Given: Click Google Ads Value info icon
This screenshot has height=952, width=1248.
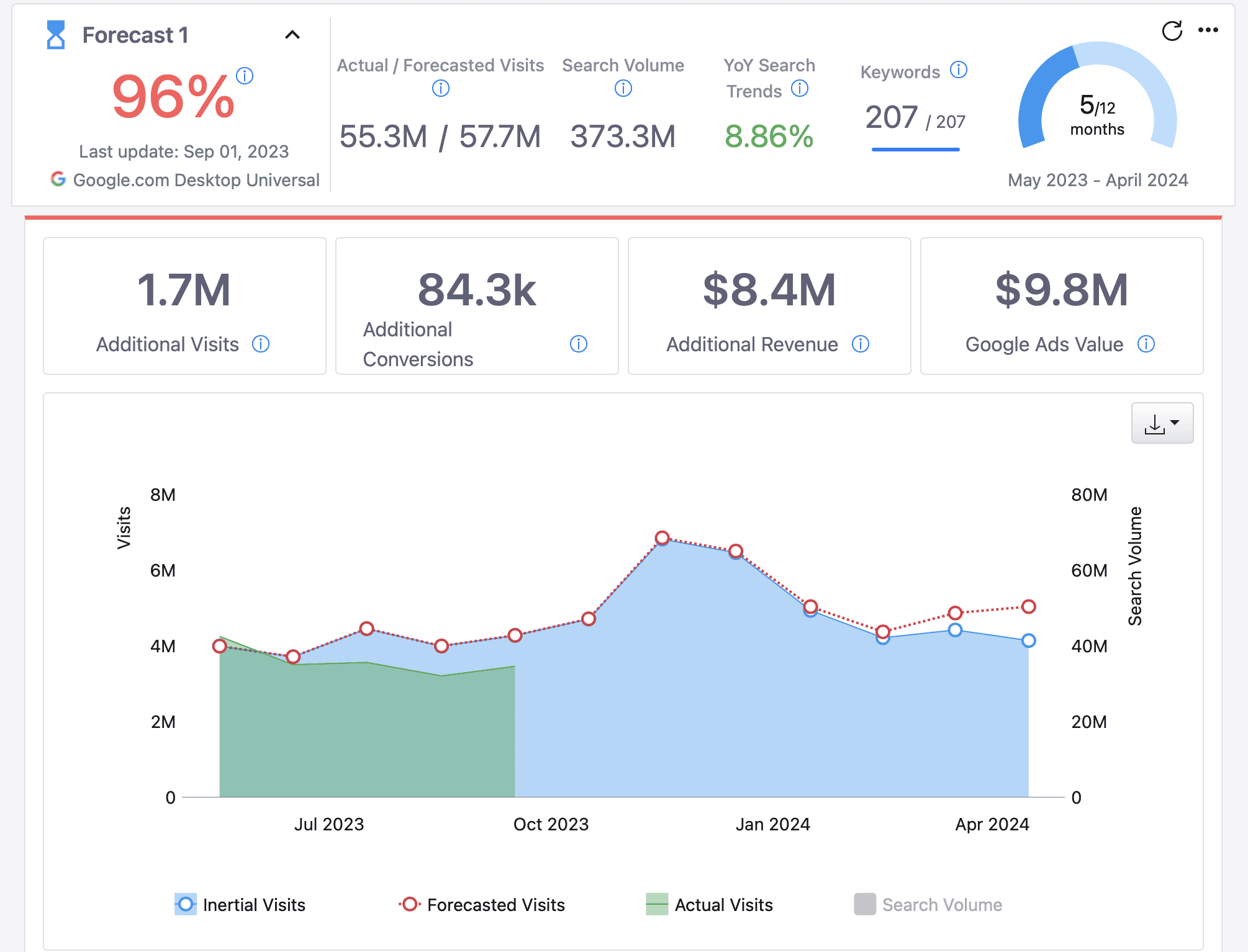Looking at the screenshot, I should click(1146, 344).
